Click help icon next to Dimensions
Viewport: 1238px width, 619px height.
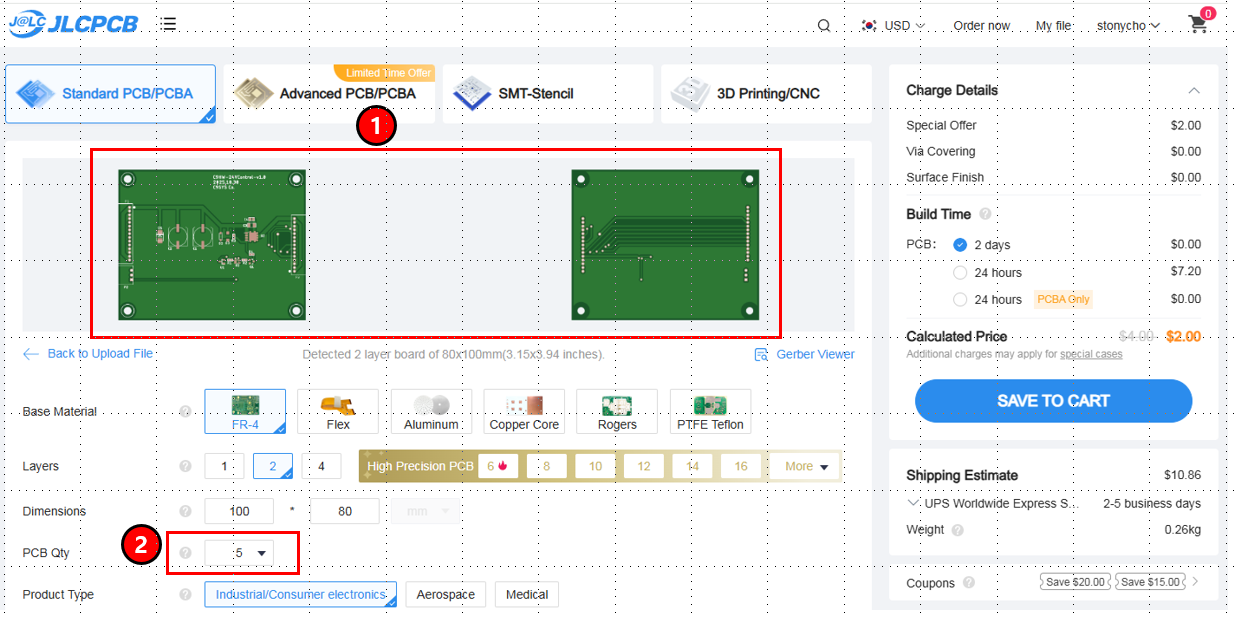[x=185, y=511]
